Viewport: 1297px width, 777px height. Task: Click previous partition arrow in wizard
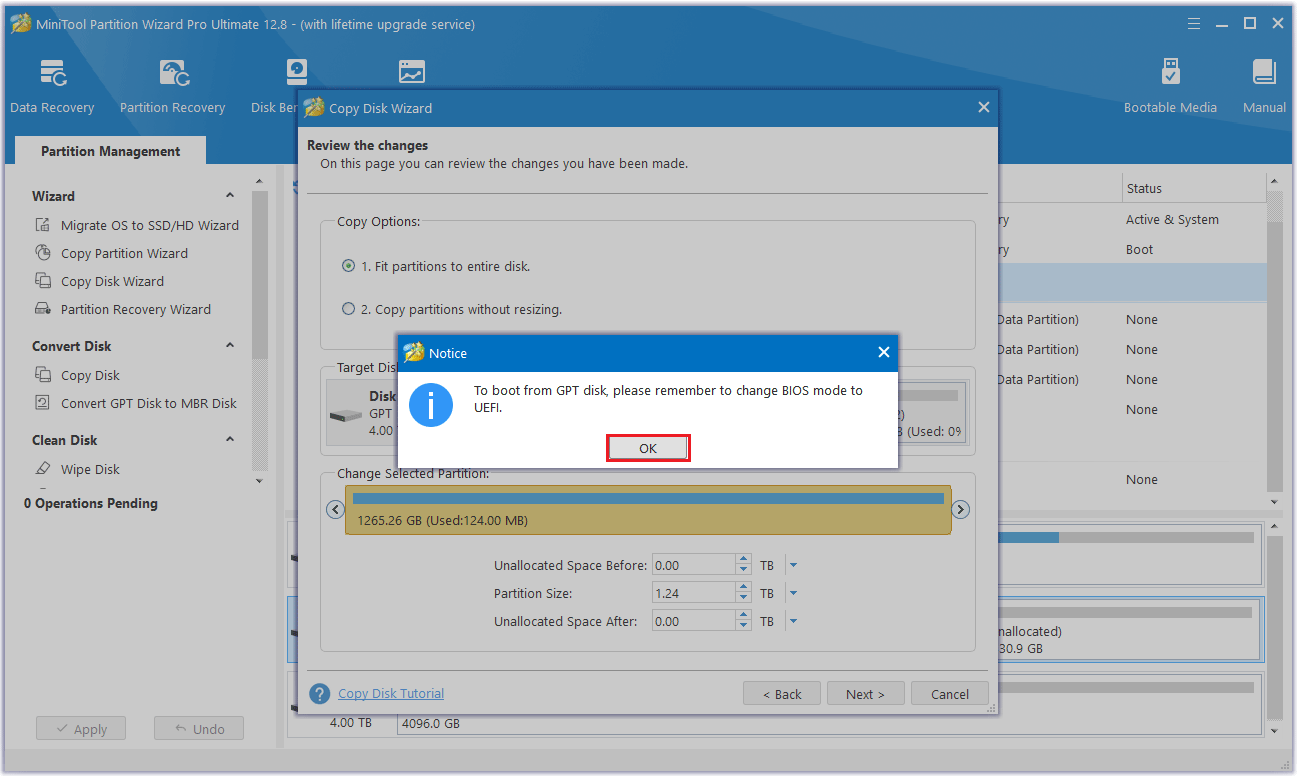pos(335,510)
